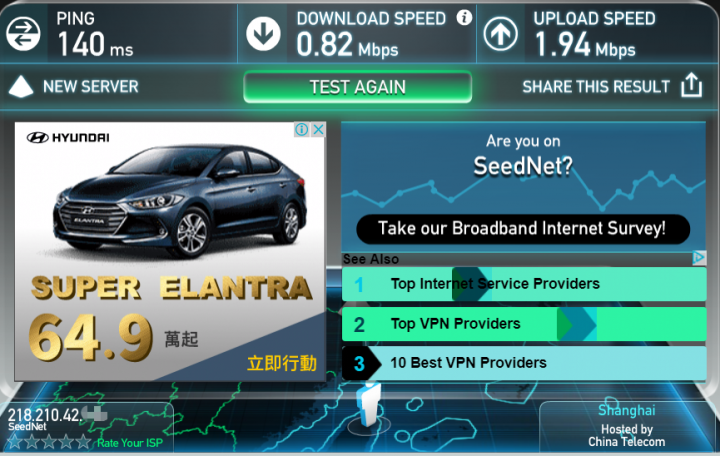The height and width of the screenshot is (456, 720).
Task: Click the Rate Your ISP link
Action: point(130,443)
